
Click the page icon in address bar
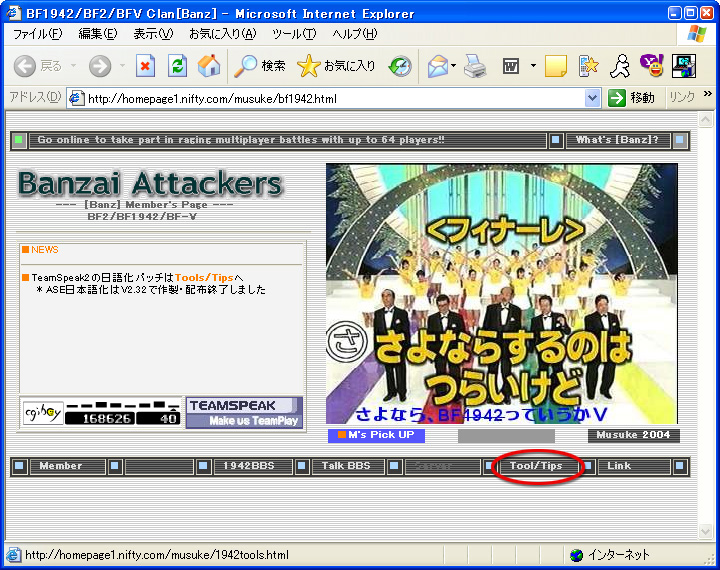pos(76,98)
